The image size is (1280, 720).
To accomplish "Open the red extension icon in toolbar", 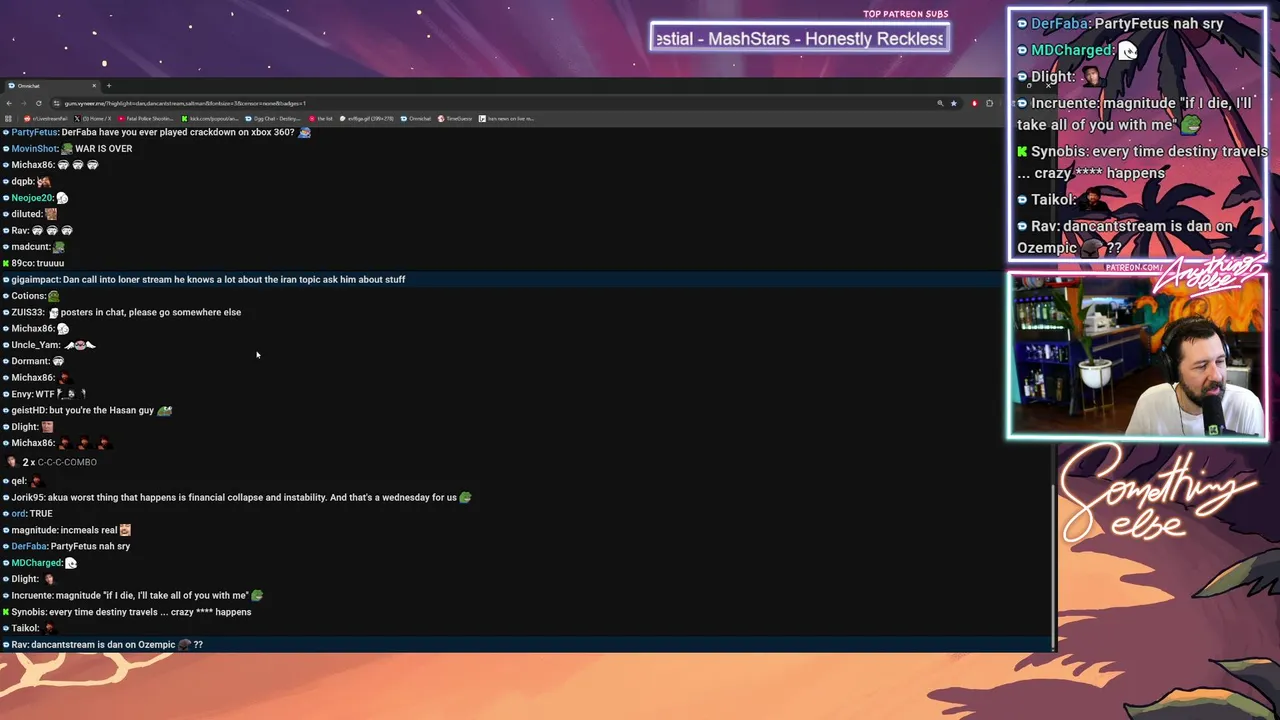I will click(x=975, y=103).
